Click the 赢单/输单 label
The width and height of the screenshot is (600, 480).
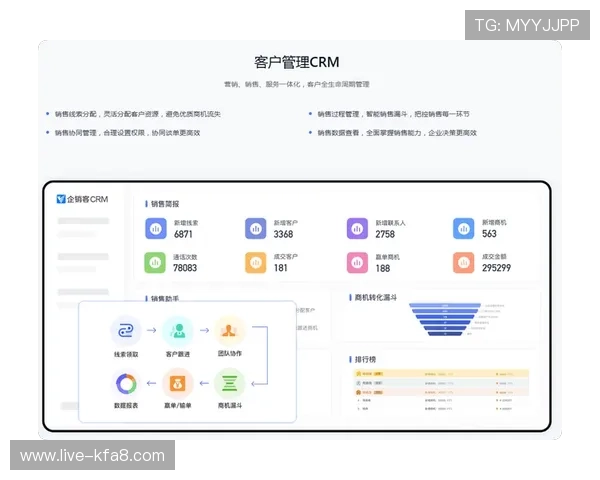pyautogui.click(x=178, y=405)
